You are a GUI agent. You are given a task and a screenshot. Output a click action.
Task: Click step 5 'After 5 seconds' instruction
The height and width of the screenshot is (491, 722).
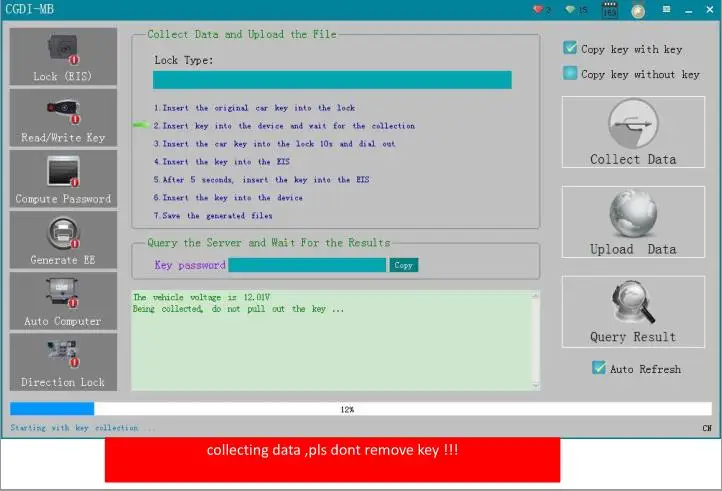click(x=261, y=180)
